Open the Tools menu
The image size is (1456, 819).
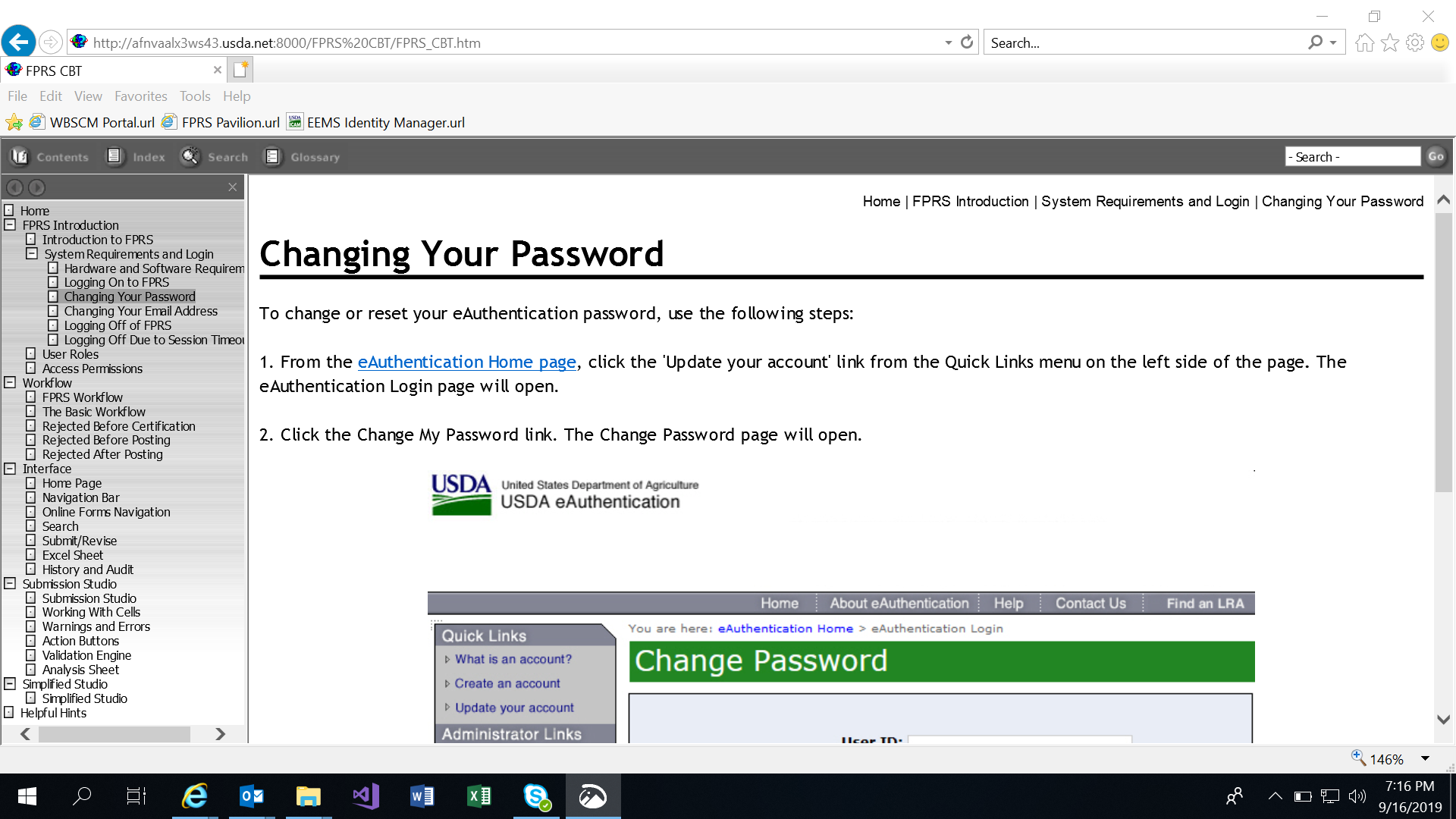point(195,96)
